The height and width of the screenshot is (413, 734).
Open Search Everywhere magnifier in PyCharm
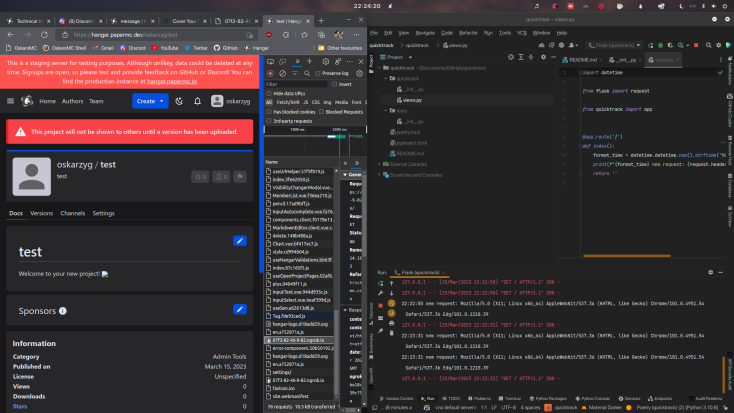coord(708,45)
